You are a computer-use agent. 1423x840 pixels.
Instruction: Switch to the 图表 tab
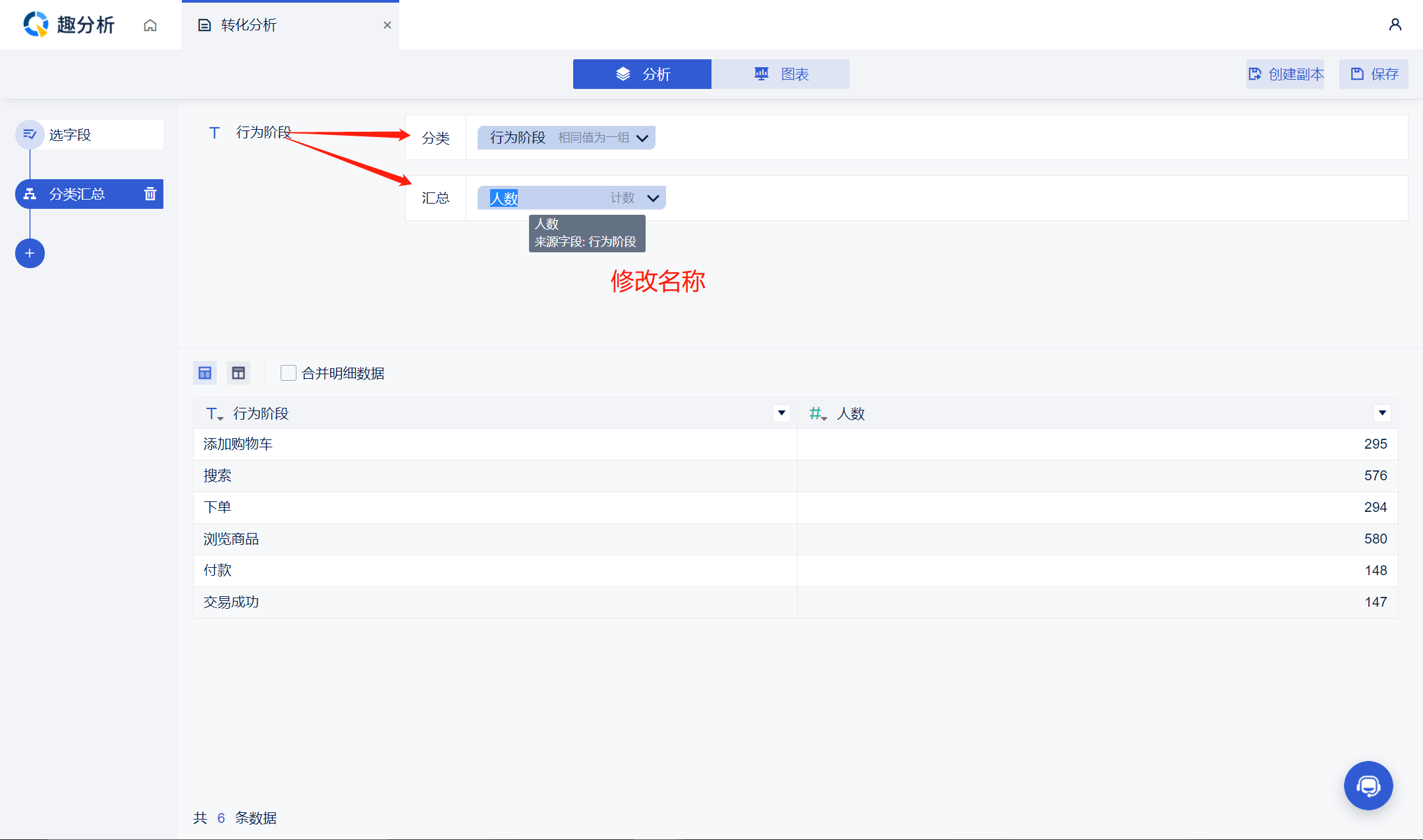pyautogui.click(x=781, y=74)
